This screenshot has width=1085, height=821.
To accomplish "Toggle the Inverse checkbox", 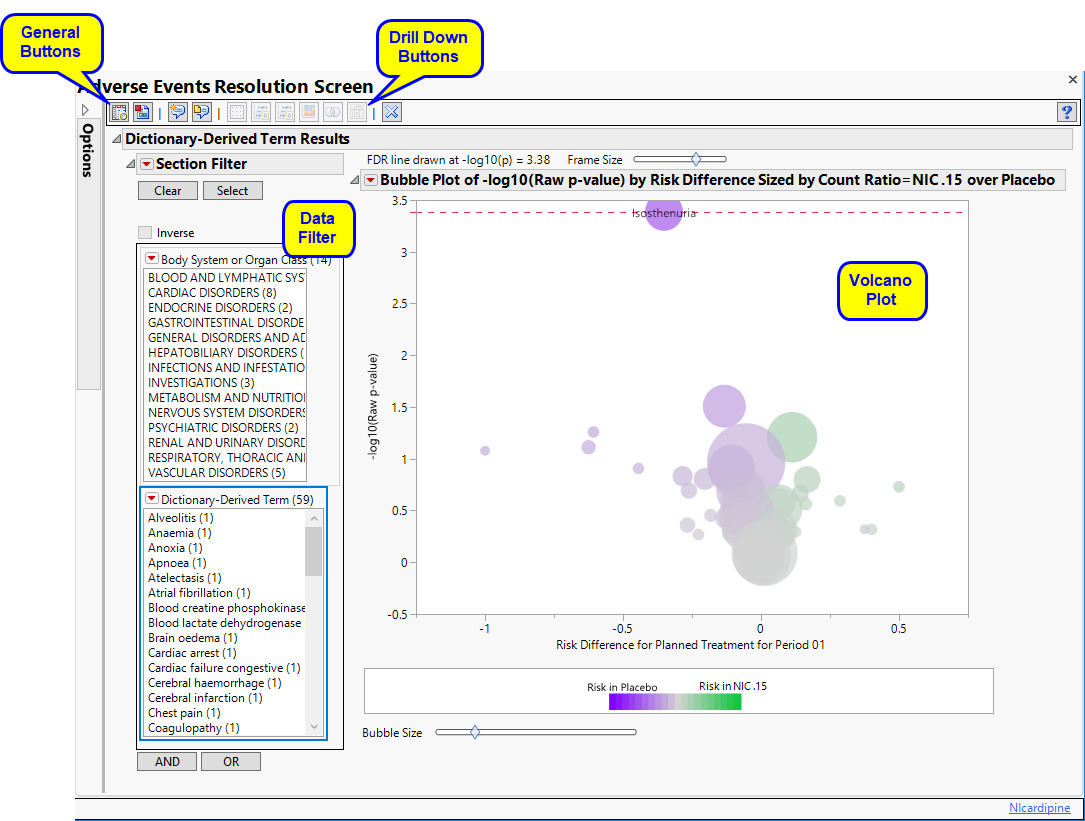I will coord(146,233).
